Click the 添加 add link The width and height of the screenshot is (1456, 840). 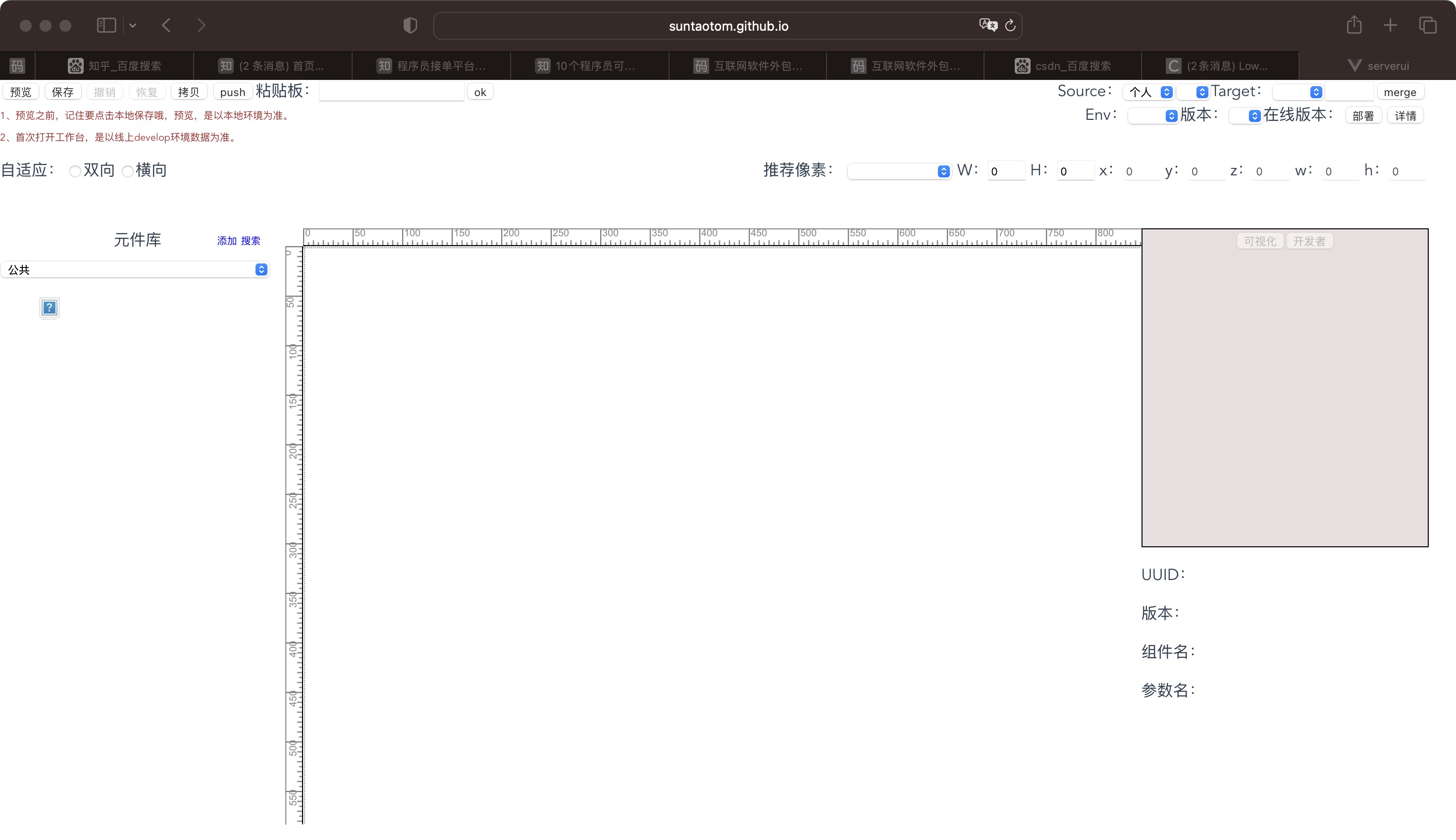click(x=227, y=241)
